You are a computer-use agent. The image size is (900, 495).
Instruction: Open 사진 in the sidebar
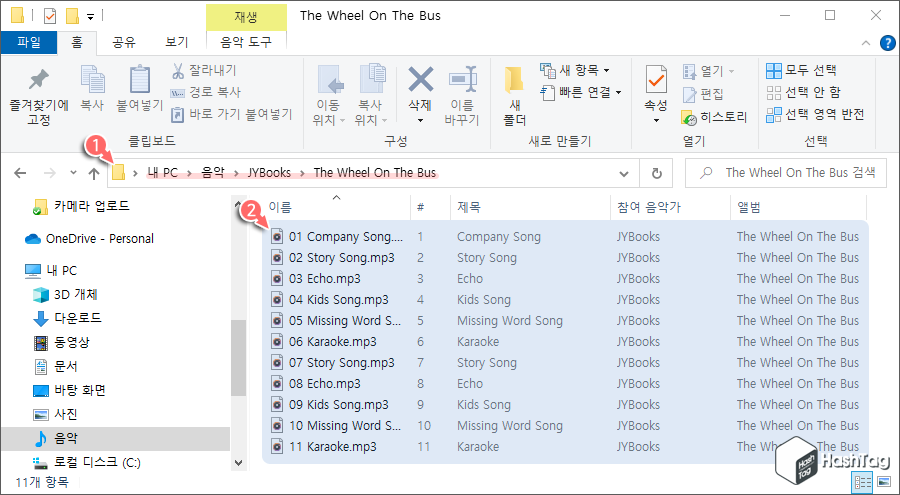(x=55, y=414)
